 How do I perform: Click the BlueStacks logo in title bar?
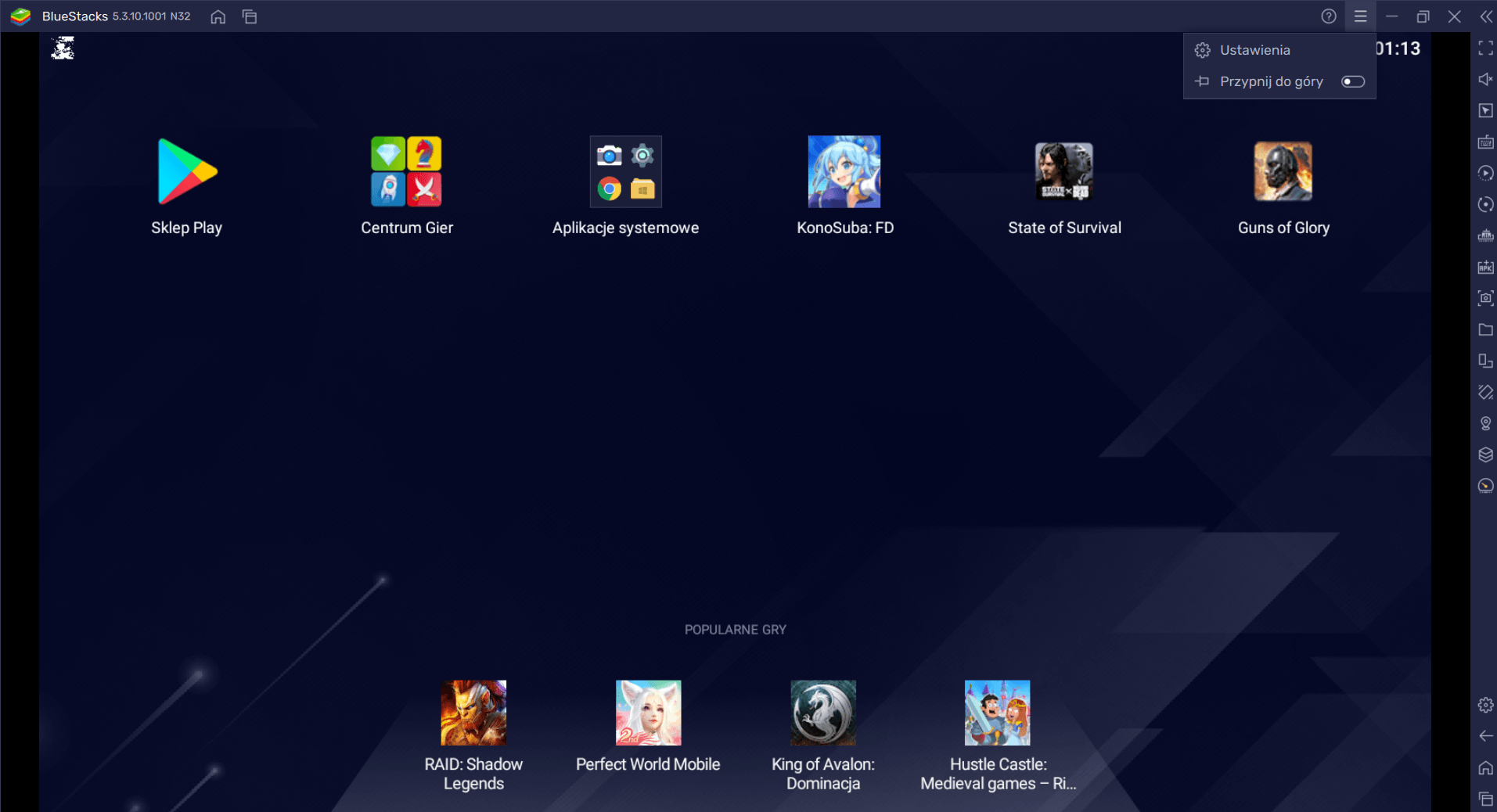point(20,16)
